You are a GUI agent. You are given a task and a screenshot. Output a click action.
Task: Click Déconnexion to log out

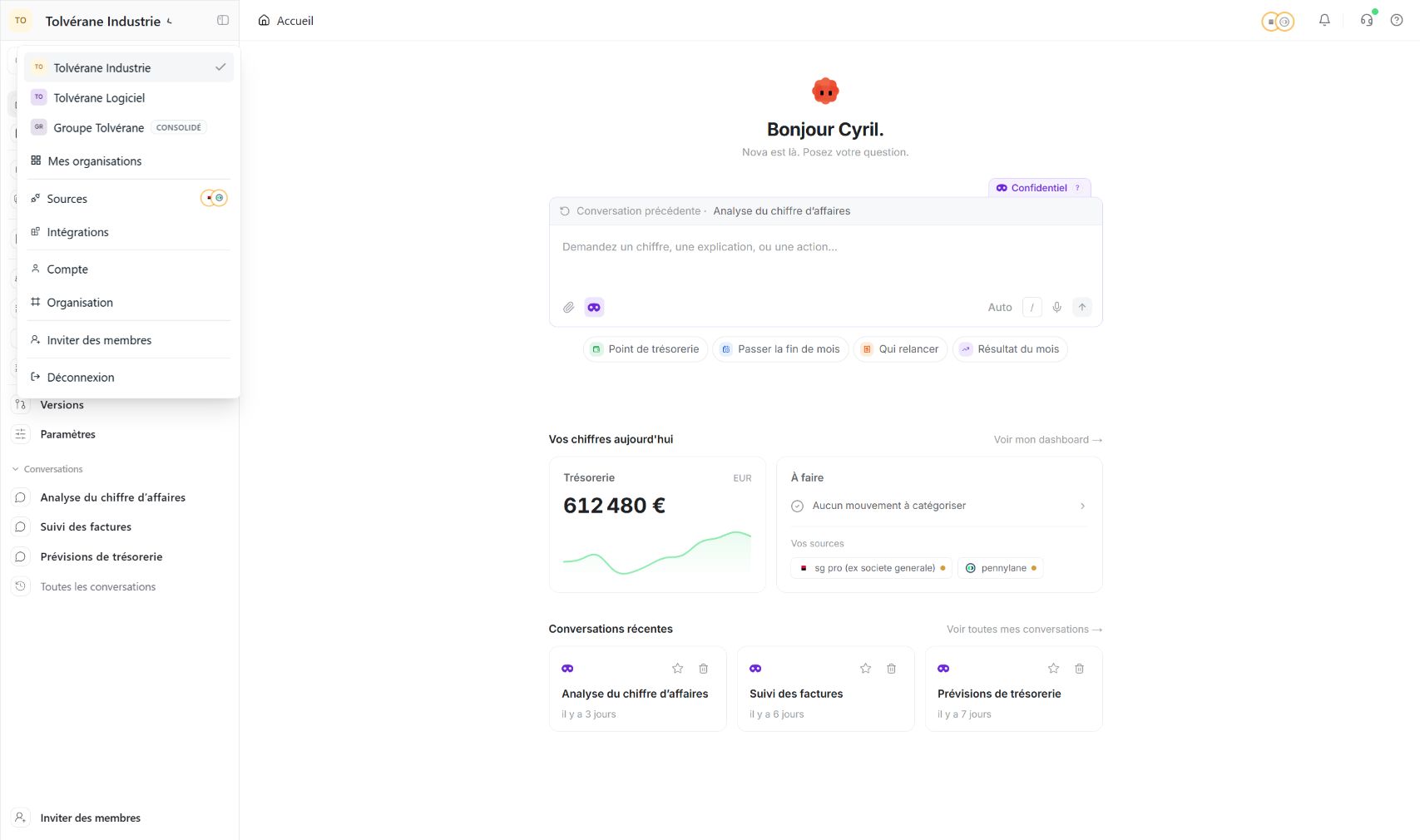click(129, 378)
